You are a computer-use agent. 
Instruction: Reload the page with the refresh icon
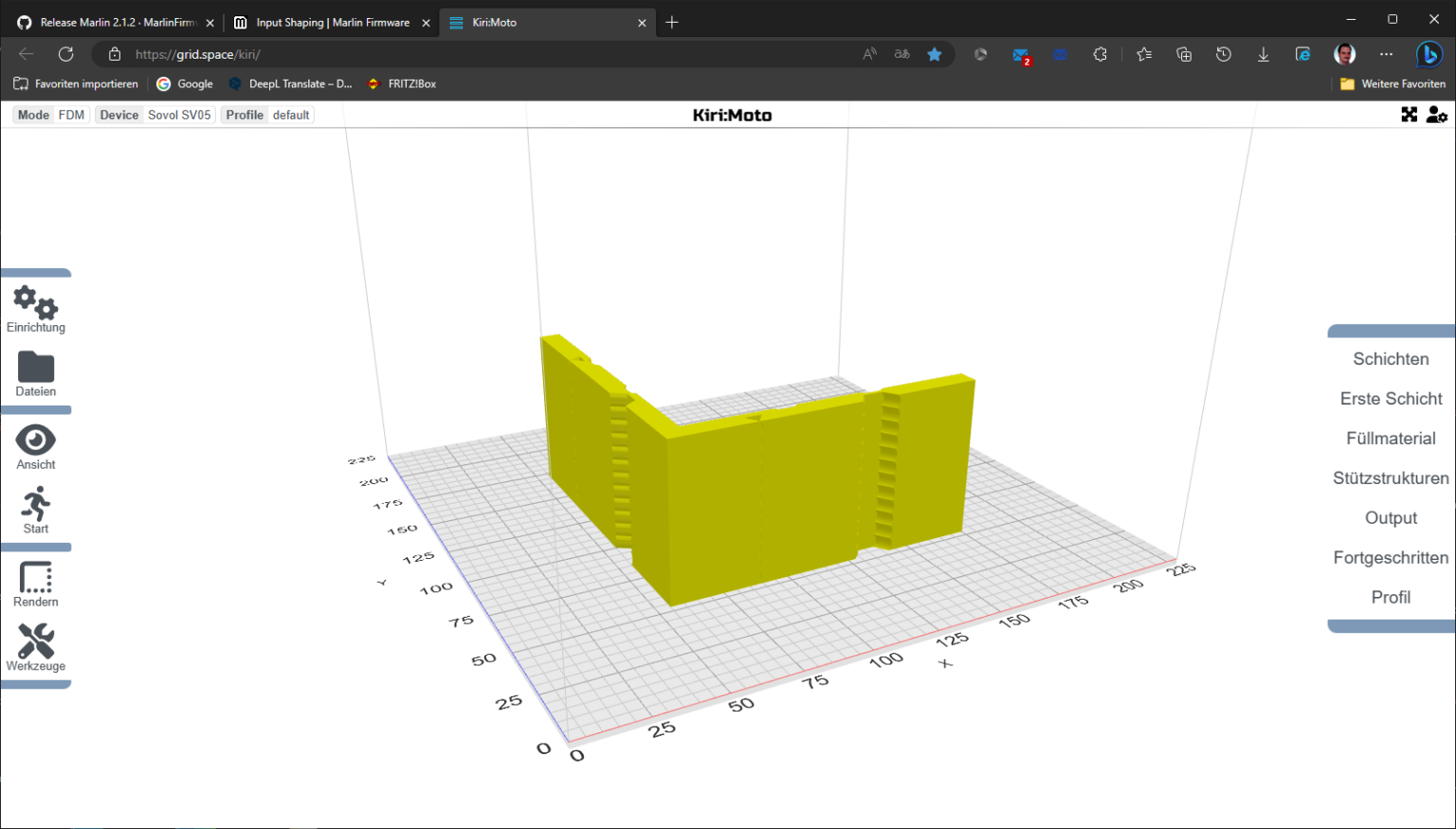pyautogui.click(x=65, y=54)
